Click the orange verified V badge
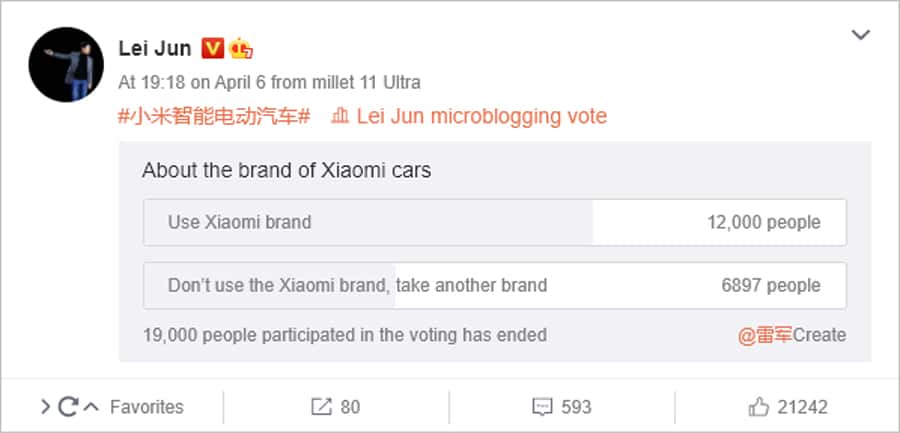The image size is (900, 433). 212,48
